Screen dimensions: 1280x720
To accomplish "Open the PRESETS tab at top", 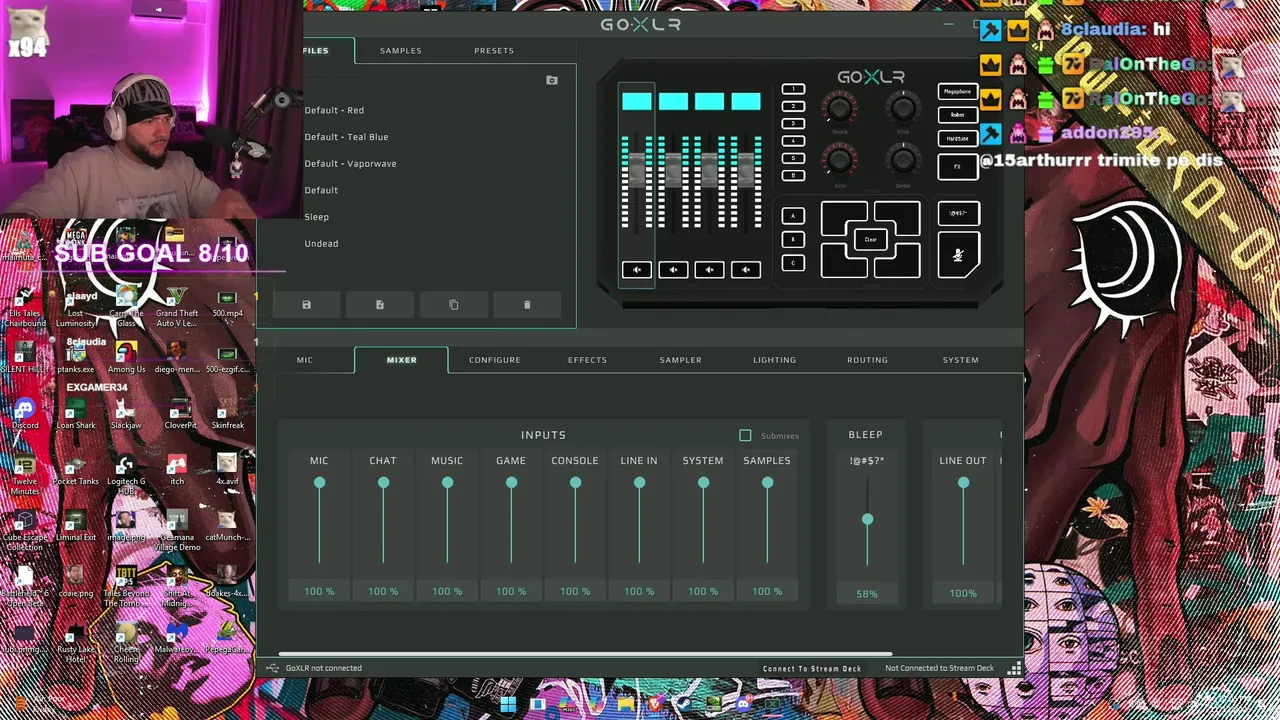I will (494, 50).
